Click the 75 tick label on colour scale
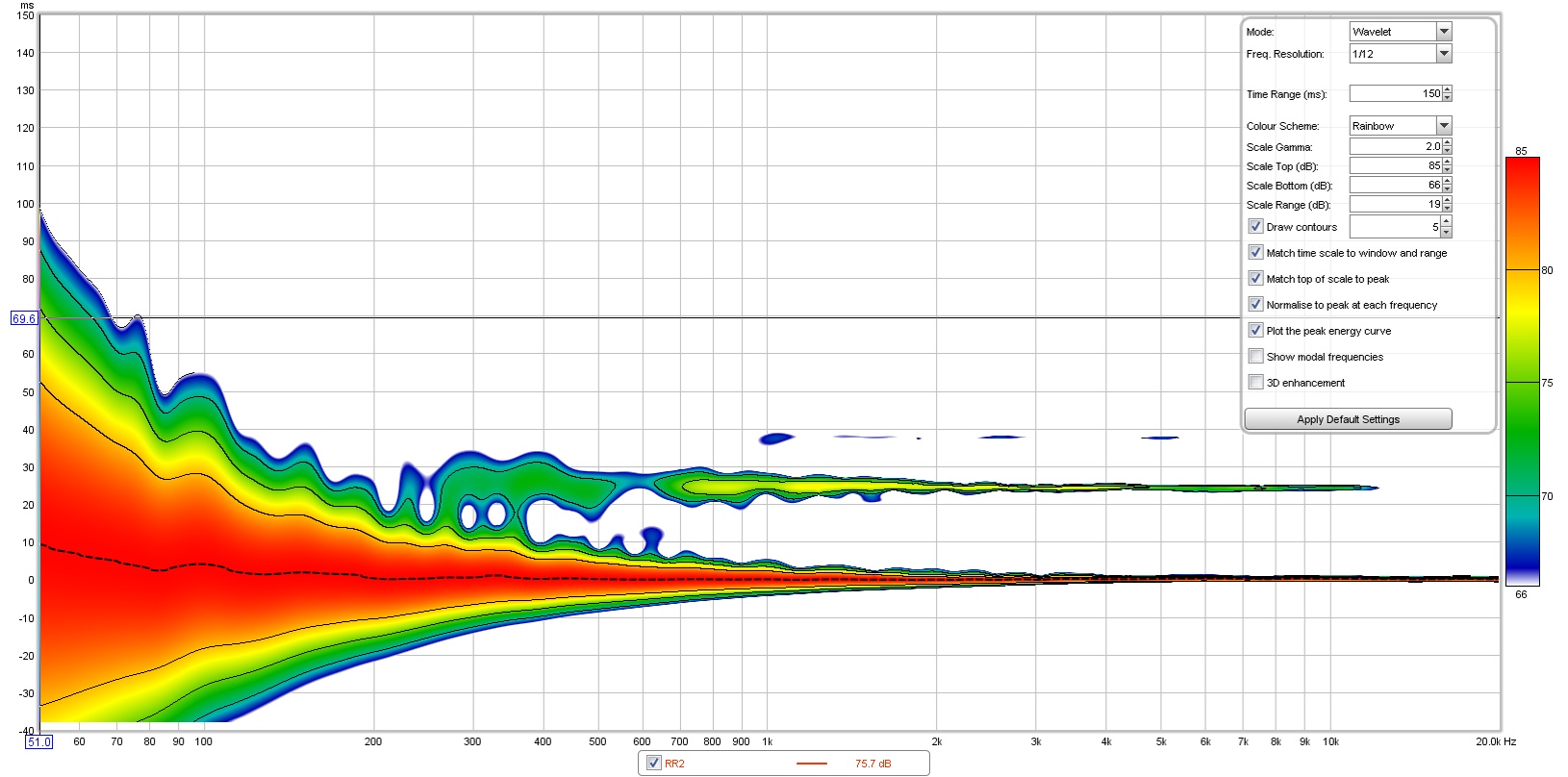 tap(1547, 383)
